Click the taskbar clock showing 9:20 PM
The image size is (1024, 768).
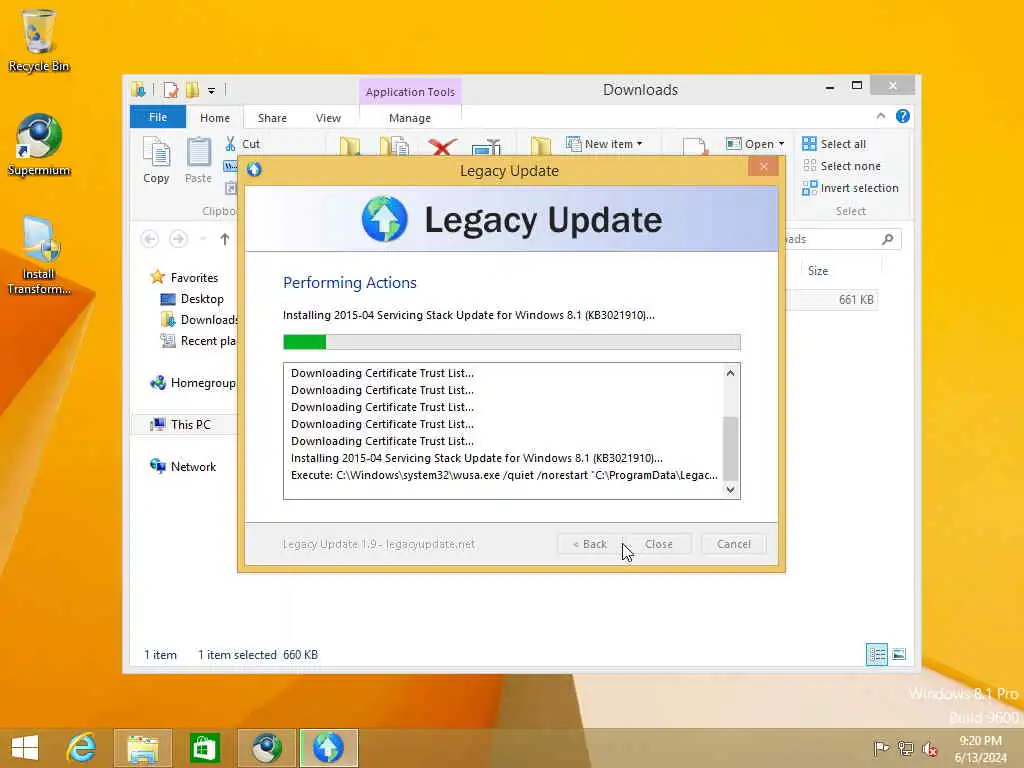tap(980, 748)
